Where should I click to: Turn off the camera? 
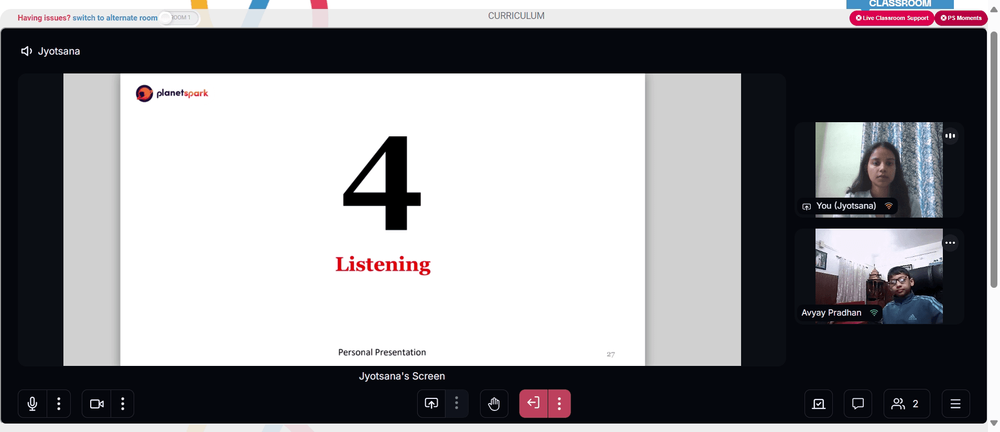click(x=97, y=404)
